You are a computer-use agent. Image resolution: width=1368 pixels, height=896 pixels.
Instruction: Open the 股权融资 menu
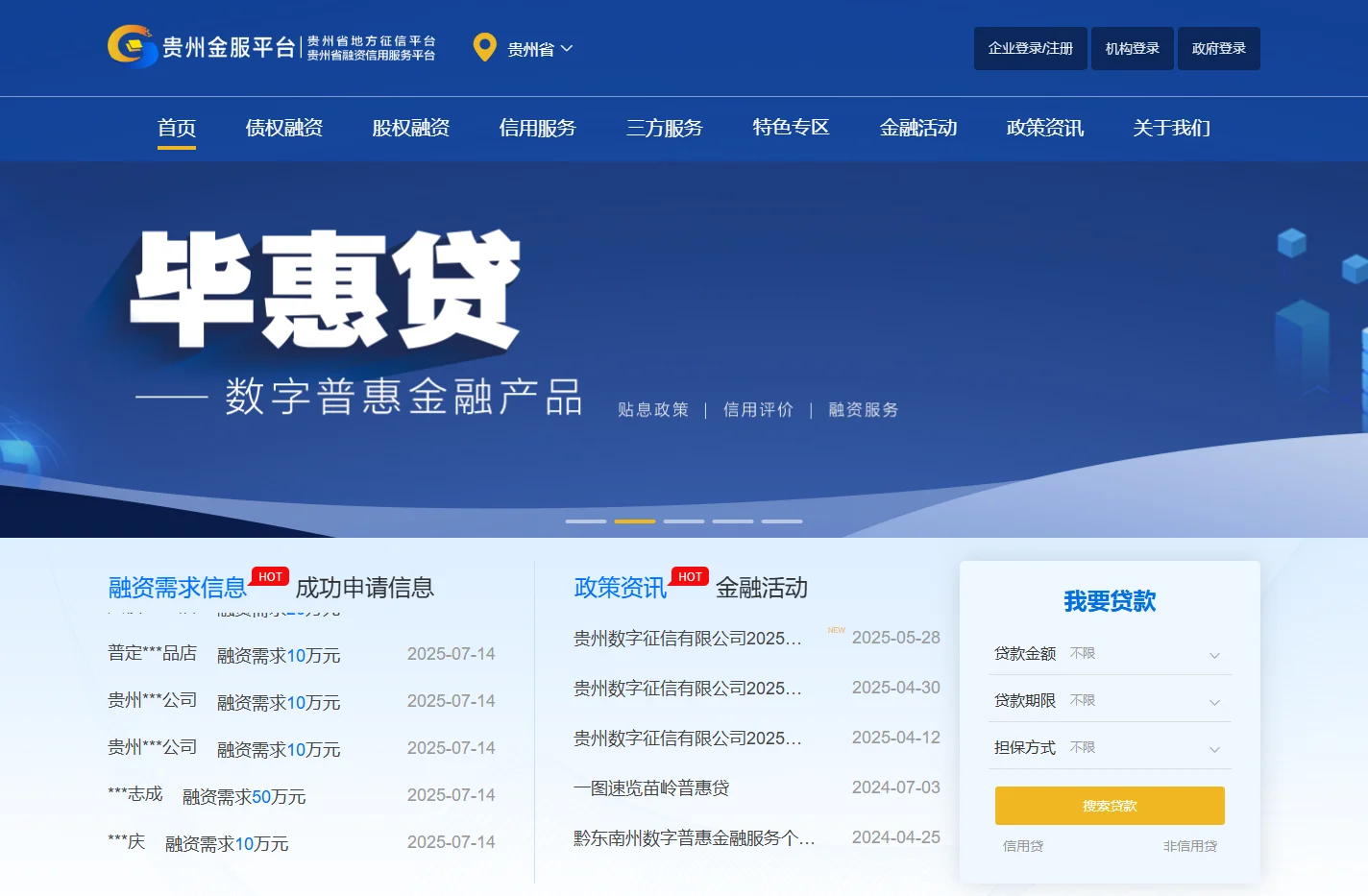point(411,128)
